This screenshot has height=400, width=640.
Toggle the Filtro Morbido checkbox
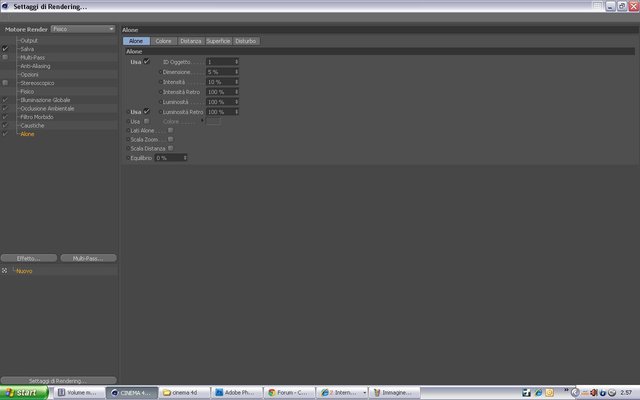pos(5,117)
